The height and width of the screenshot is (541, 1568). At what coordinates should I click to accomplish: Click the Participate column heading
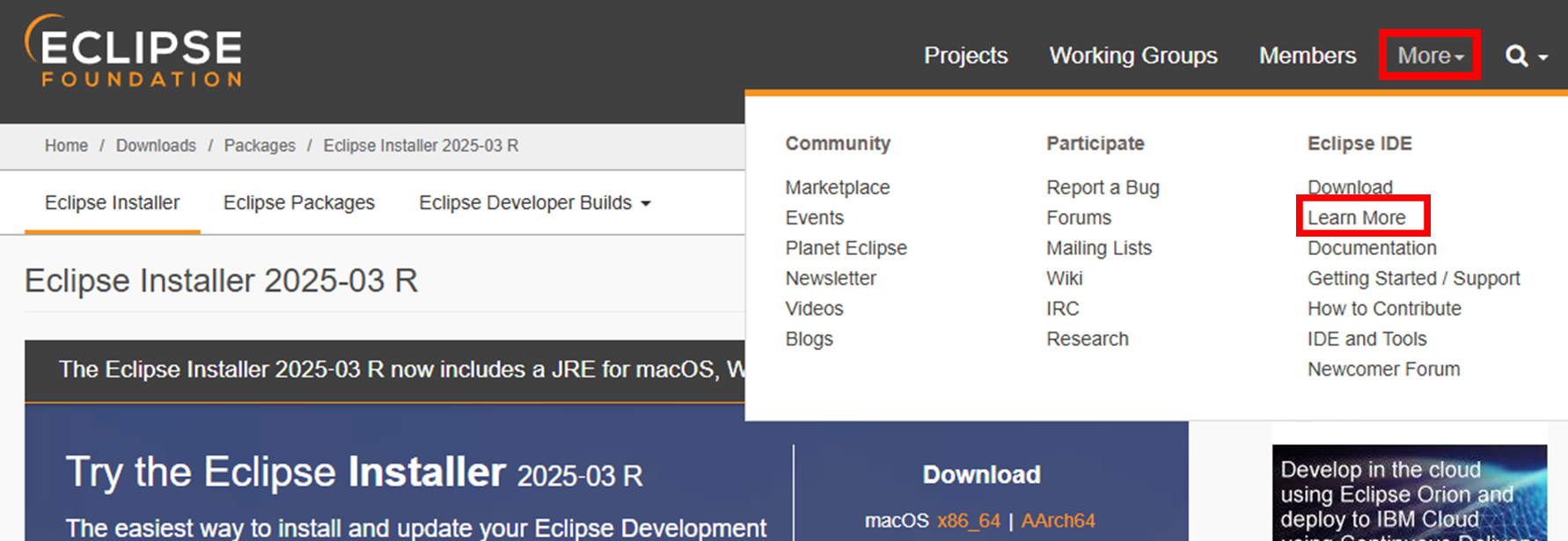coord(1095,143)
